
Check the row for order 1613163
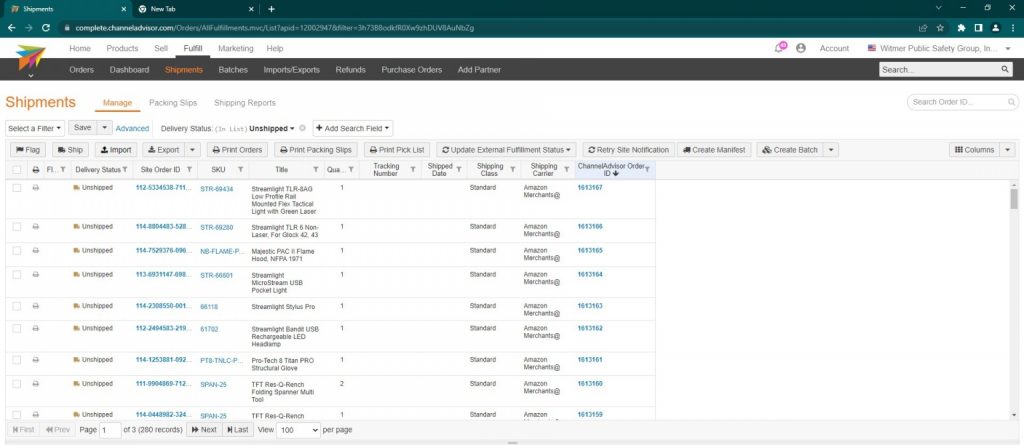tap(17, 306)
